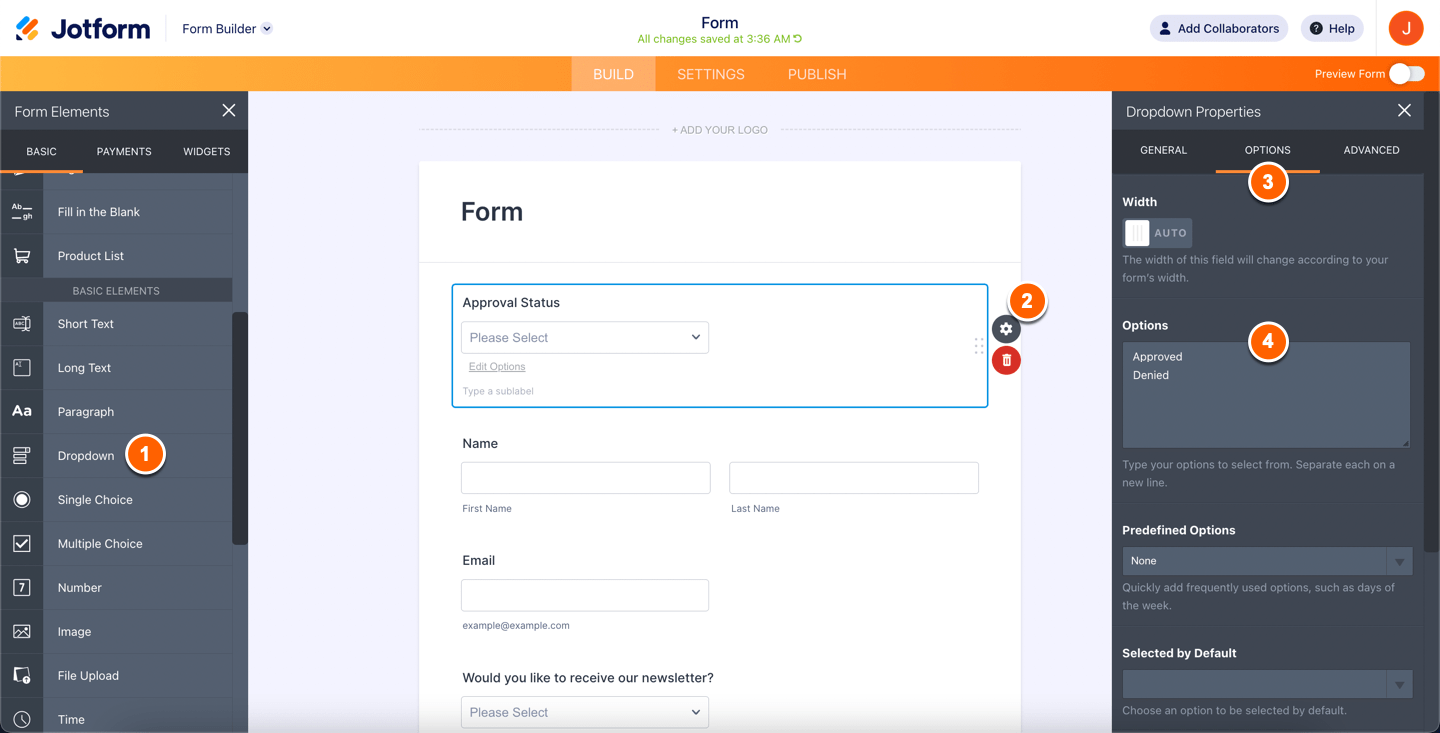1440x733 pixels.
Task: Toggle the Preview Form switch
Action: [1406, 74]
